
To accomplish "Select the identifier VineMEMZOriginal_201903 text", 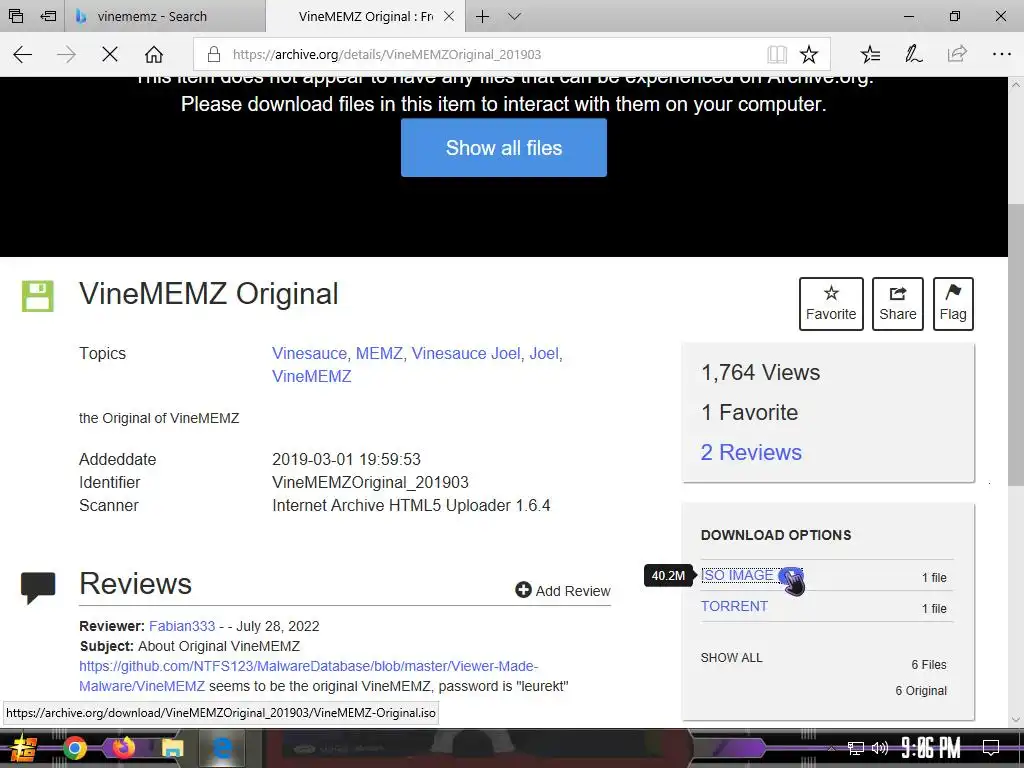I will point(370,482).
